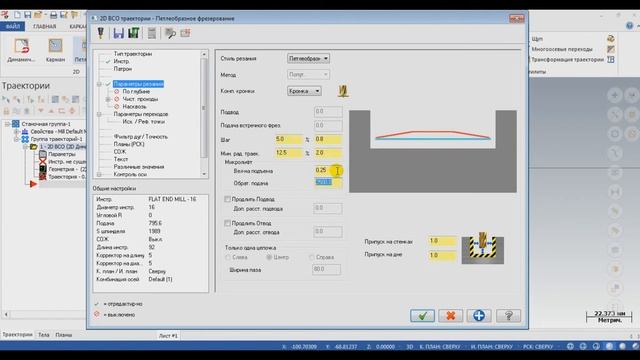Click dialog tree scrollbar down arrow
This screenshot has width=640, height=360.
click(x=204, y=174)
